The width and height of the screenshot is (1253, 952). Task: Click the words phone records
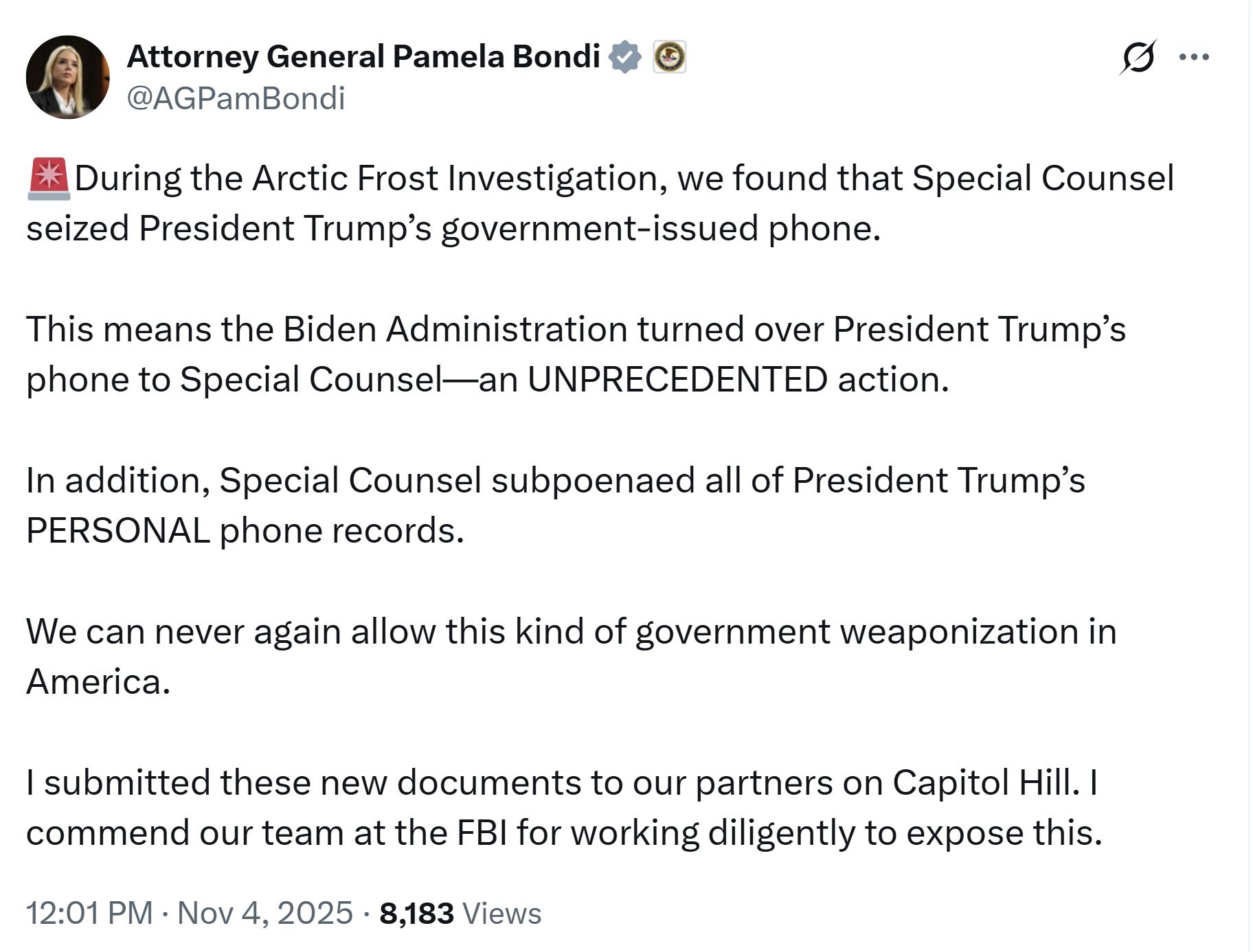[341, 530]
